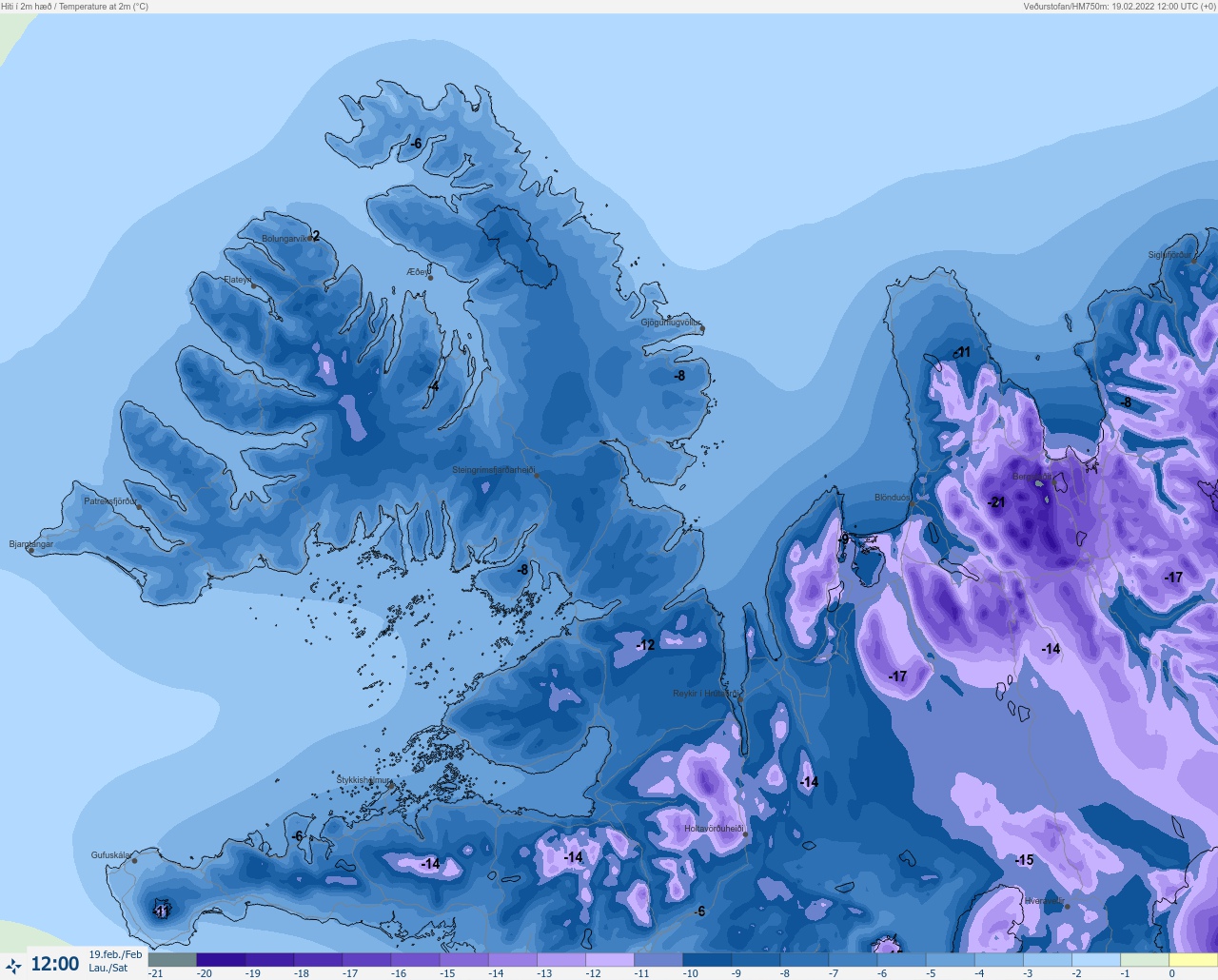
Task: Select the Steingrímsfjarðarheiði station label
Action: 493,469
